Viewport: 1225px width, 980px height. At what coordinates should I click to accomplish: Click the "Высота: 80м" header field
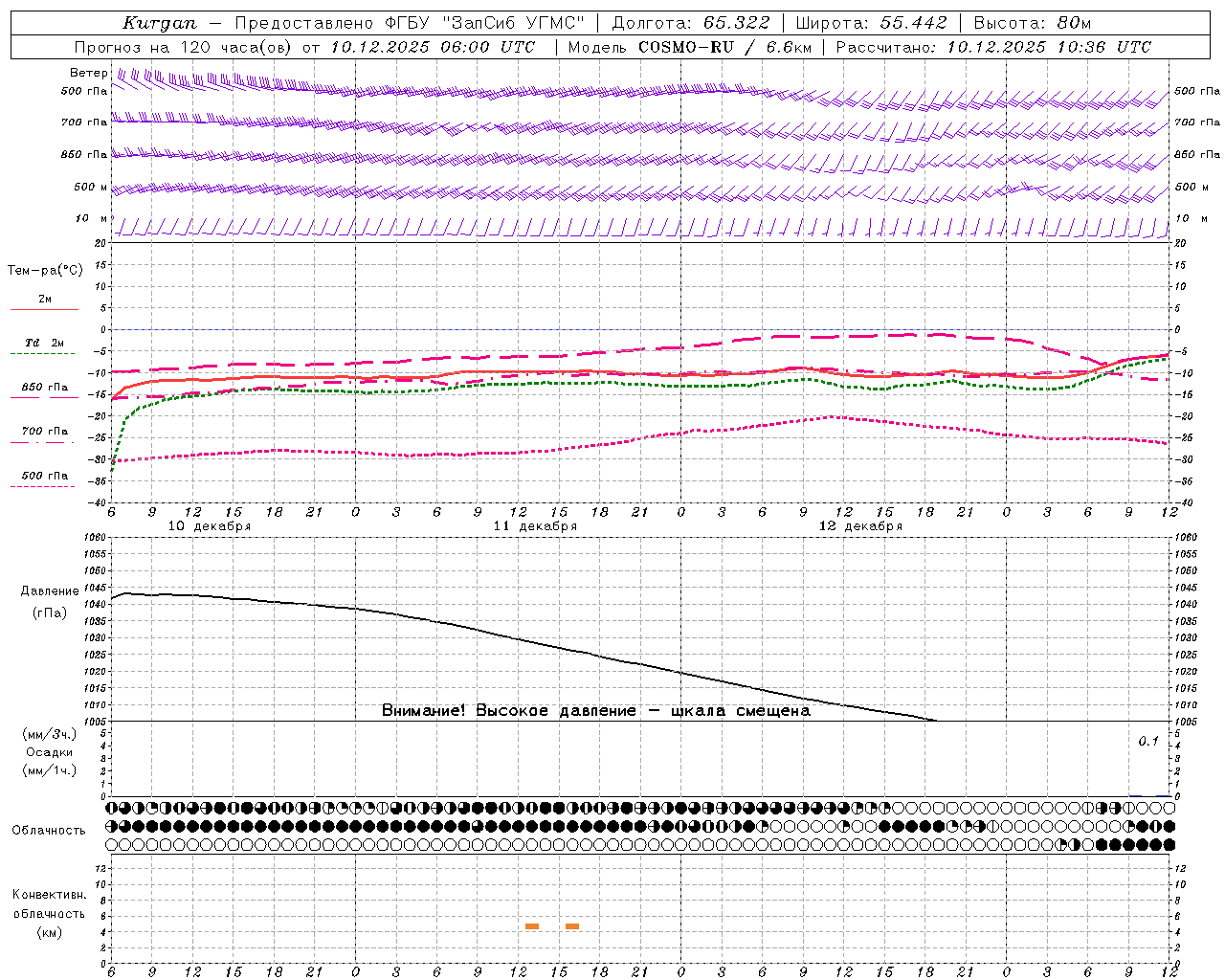pos(1032,23)
